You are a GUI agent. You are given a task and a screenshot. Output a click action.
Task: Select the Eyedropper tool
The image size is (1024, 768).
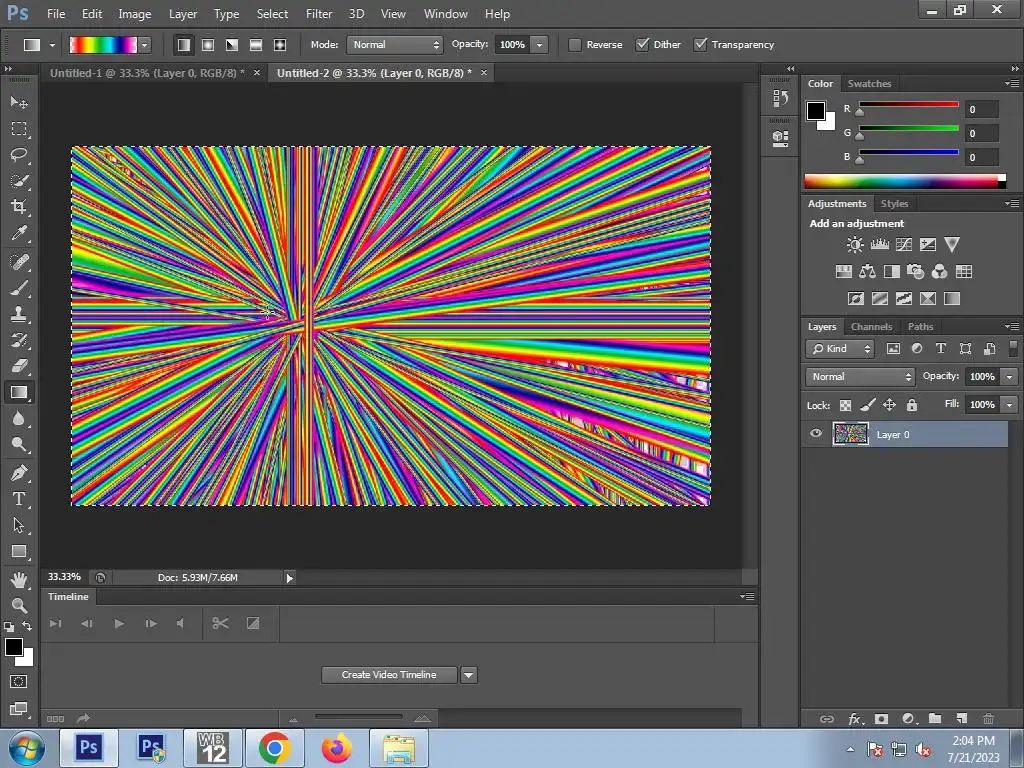[19, 234]
